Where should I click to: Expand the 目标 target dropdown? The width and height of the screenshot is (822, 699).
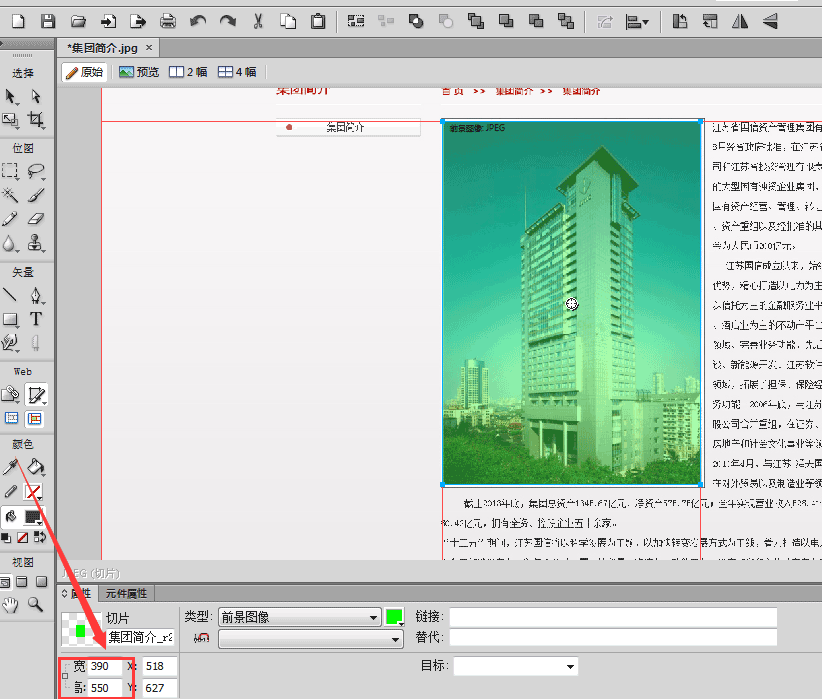516,666
